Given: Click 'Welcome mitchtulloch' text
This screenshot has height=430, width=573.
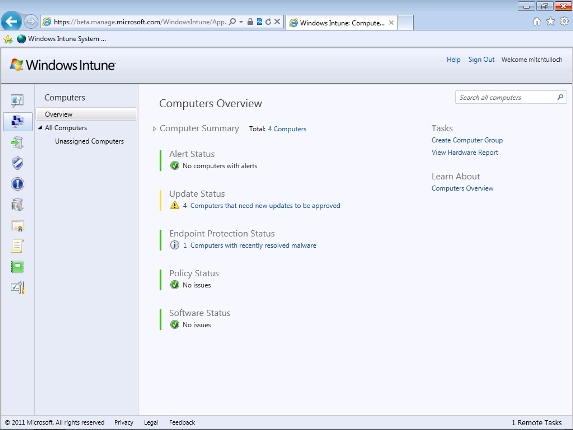Looking at the screenshot, I should tap(532, 60).
